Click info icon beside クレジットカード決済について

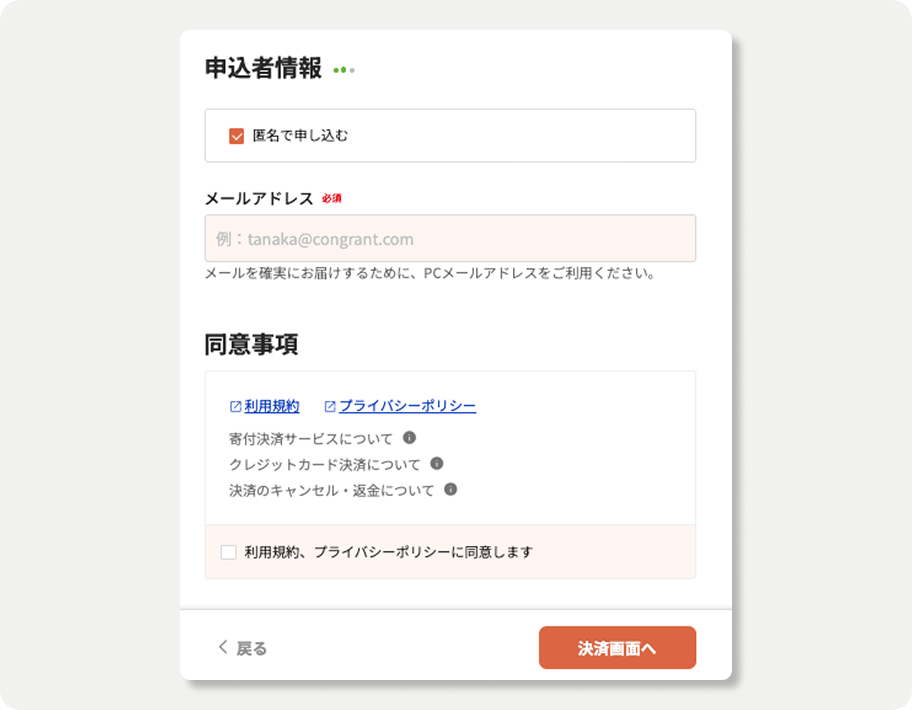[x=437, y=463]
